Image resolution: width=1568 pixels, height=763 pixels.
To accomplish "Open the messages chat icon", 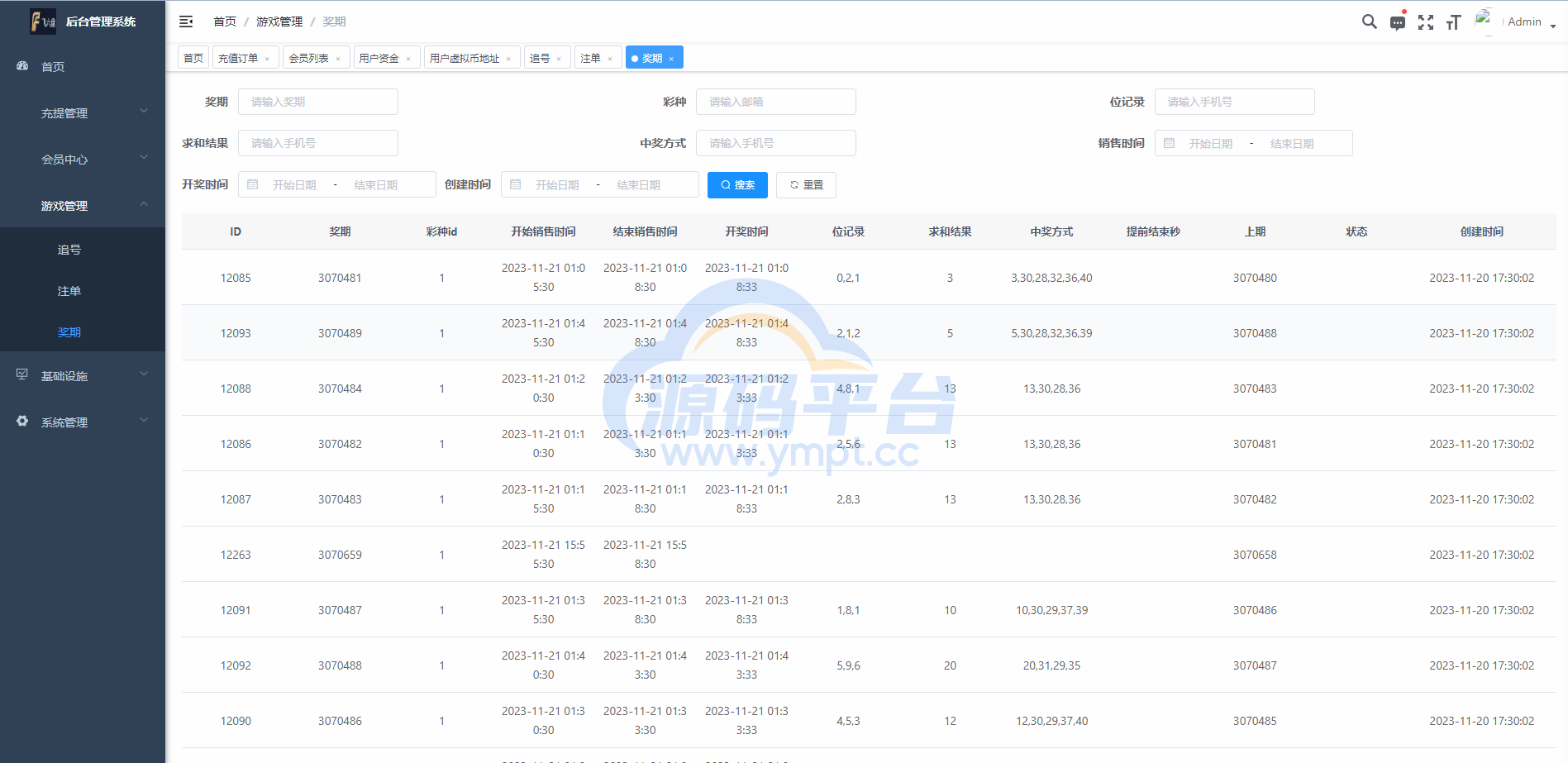I will click(1398, 22).
